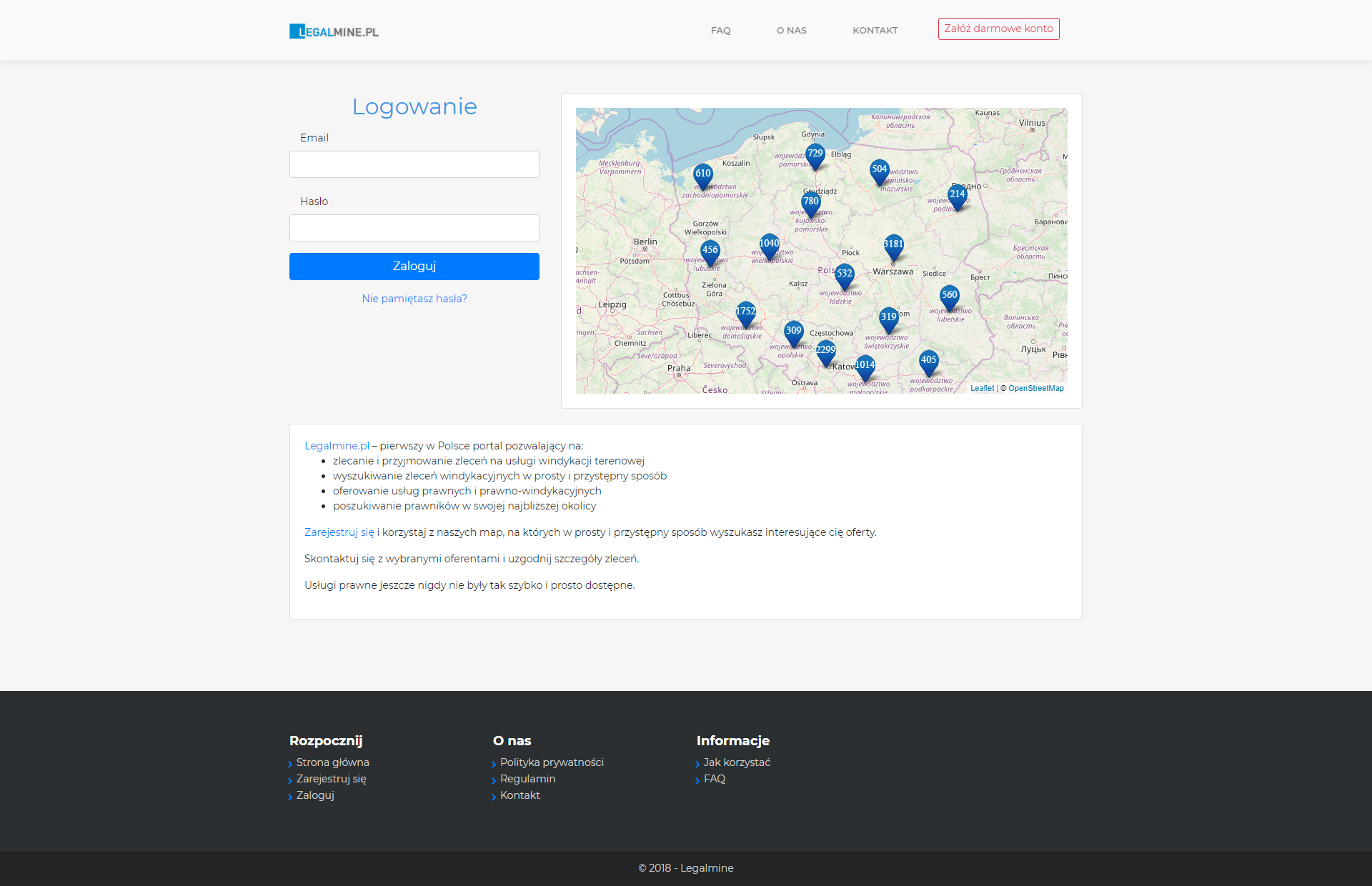Open the Nie pamiętasz hasła? link
1372x886 pixels.
click(414, 299)
